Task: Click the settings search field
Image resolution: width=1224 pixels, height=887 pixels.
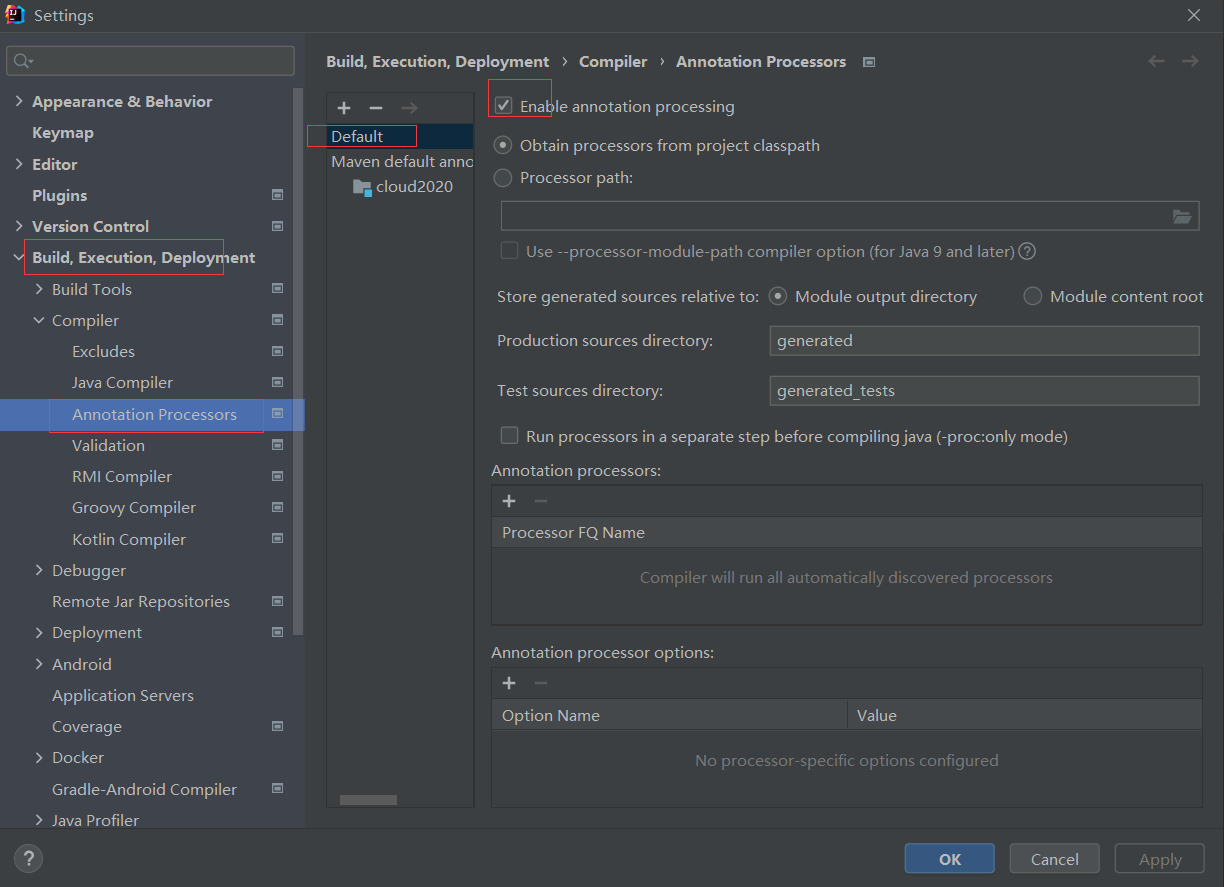Action: 150,61
